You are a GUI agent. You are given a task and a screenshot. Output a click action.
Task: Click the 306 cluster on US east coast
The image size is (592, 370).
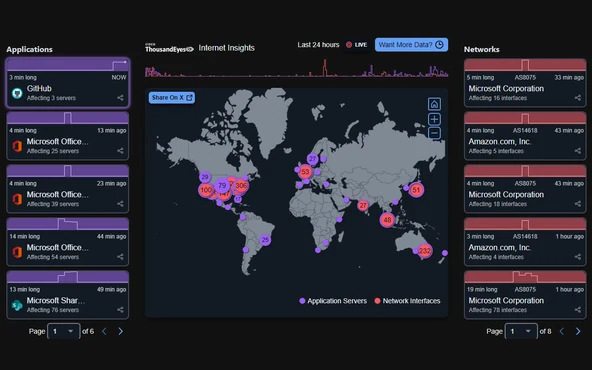(241, 185)
